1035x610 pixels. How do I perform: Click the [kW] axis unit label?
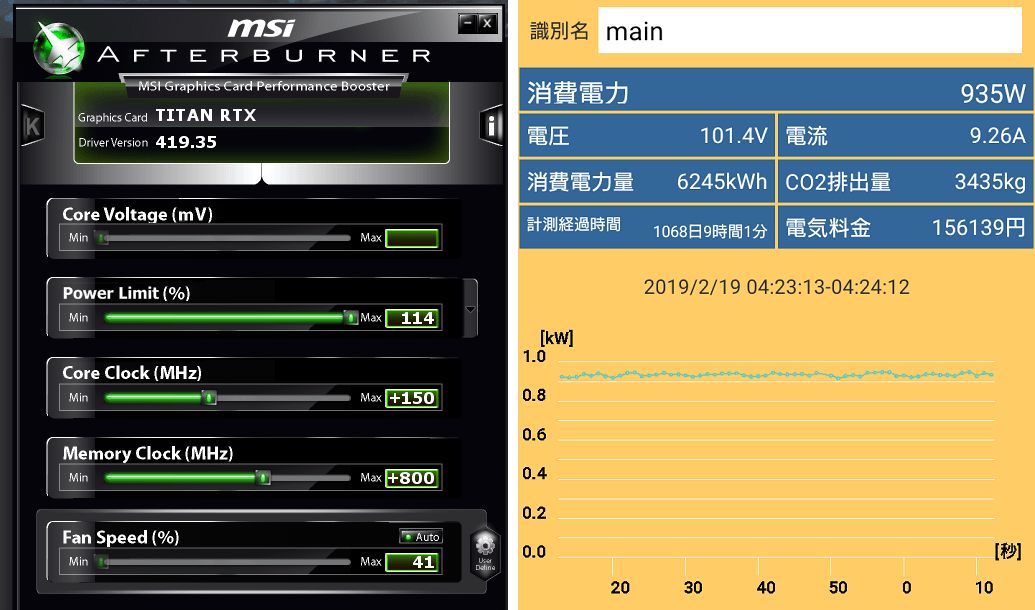[556, 338]
